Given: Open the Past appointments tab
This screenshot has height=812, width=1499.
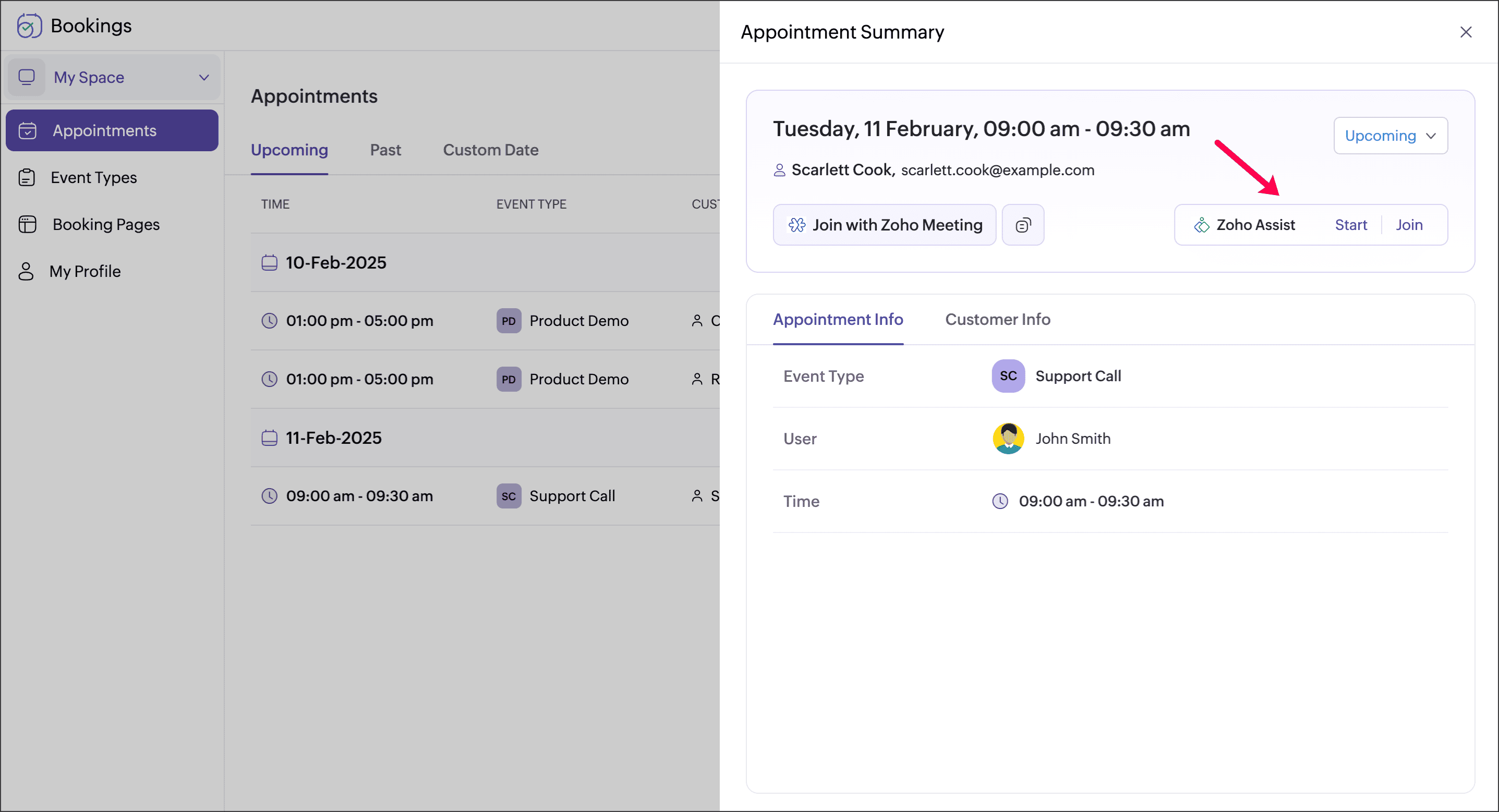Looking at the screenshot, I should [x=384, y=150].
